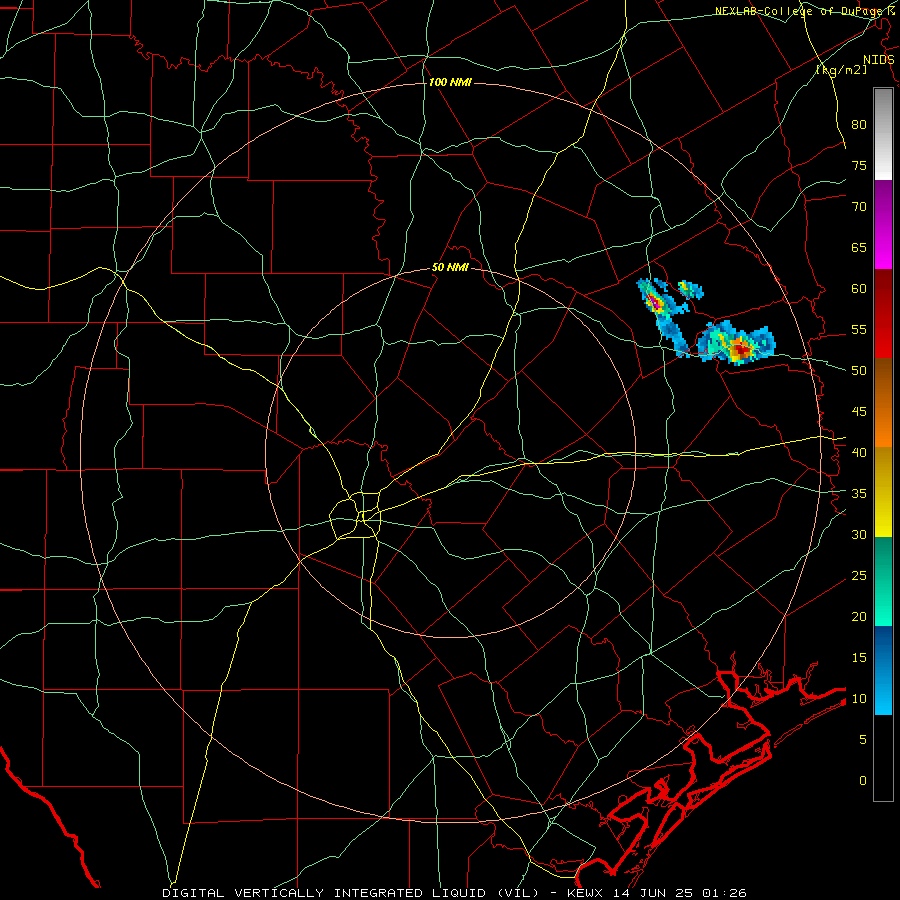
Task: Click the KEWX radar site identifier
Action: tap(587, 893)
